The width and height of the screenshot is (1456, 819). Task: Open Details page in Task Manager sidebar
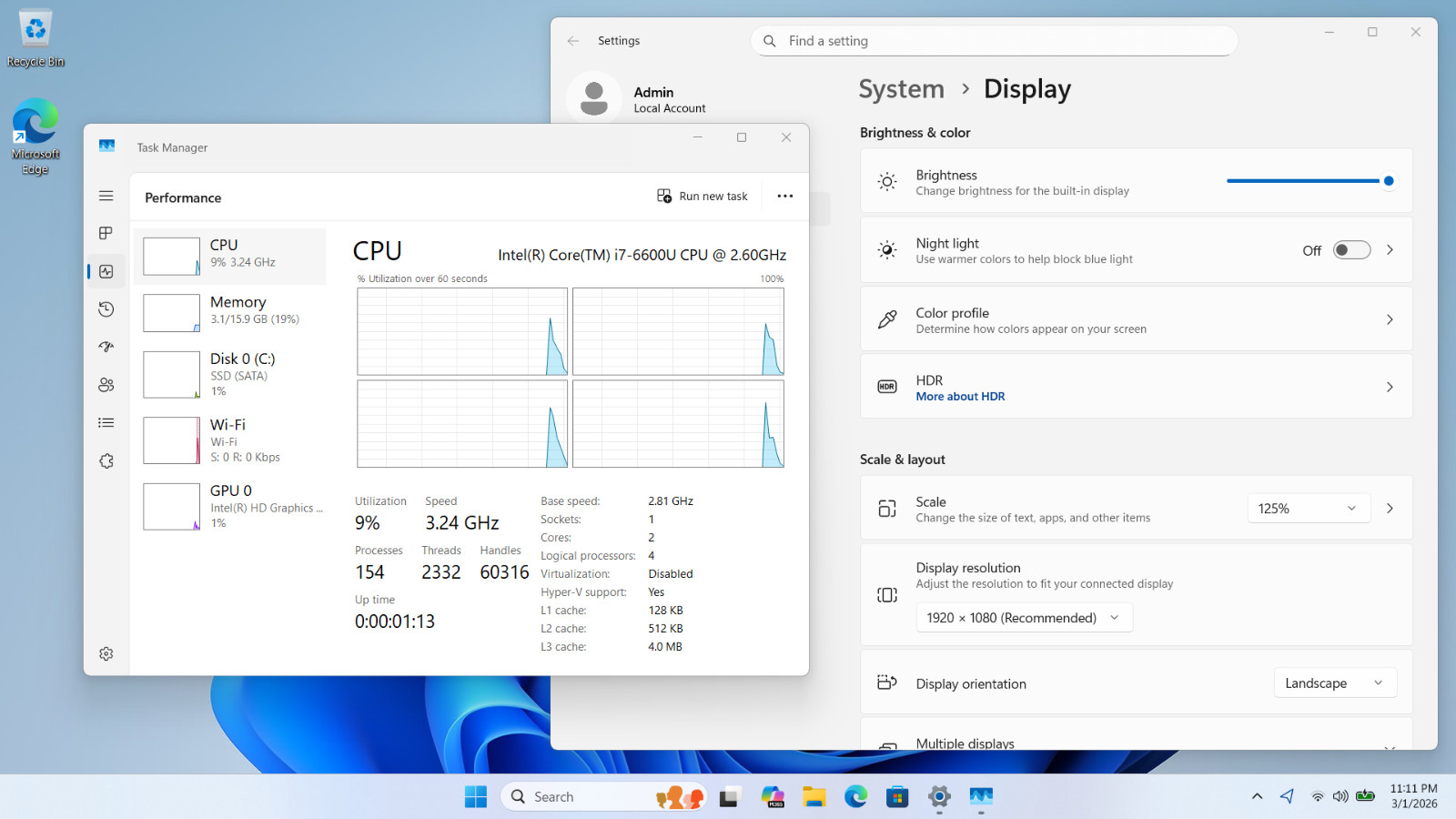[x=106, y=422]
